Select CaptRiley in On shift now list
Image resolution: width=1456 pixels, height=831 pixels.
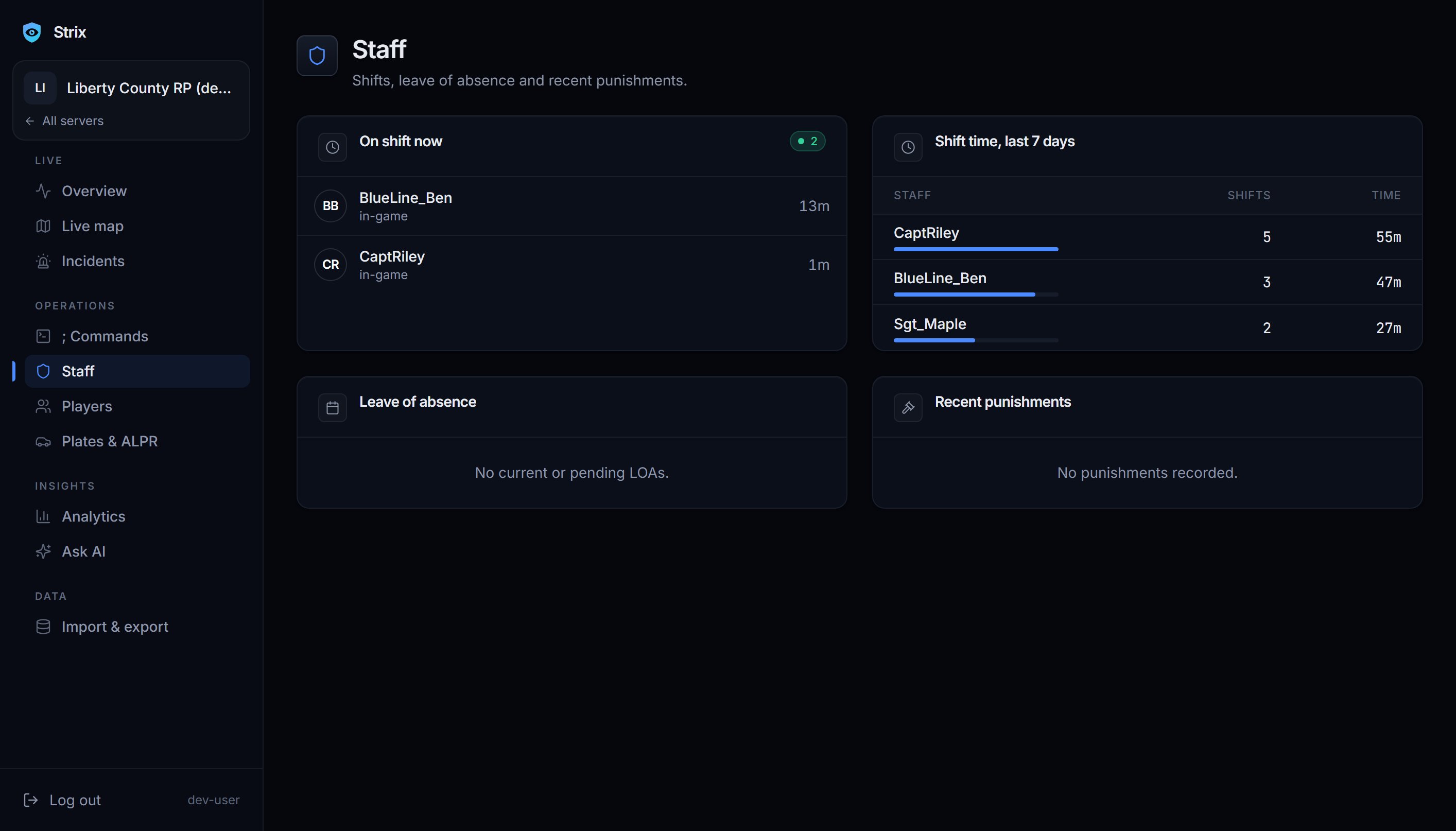571,265
